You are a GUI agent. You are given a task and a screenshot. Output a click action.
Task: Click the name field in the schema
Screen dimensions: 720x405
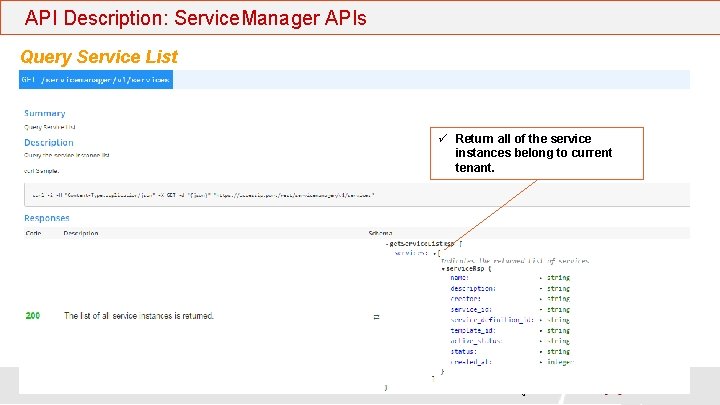[460, 277]
